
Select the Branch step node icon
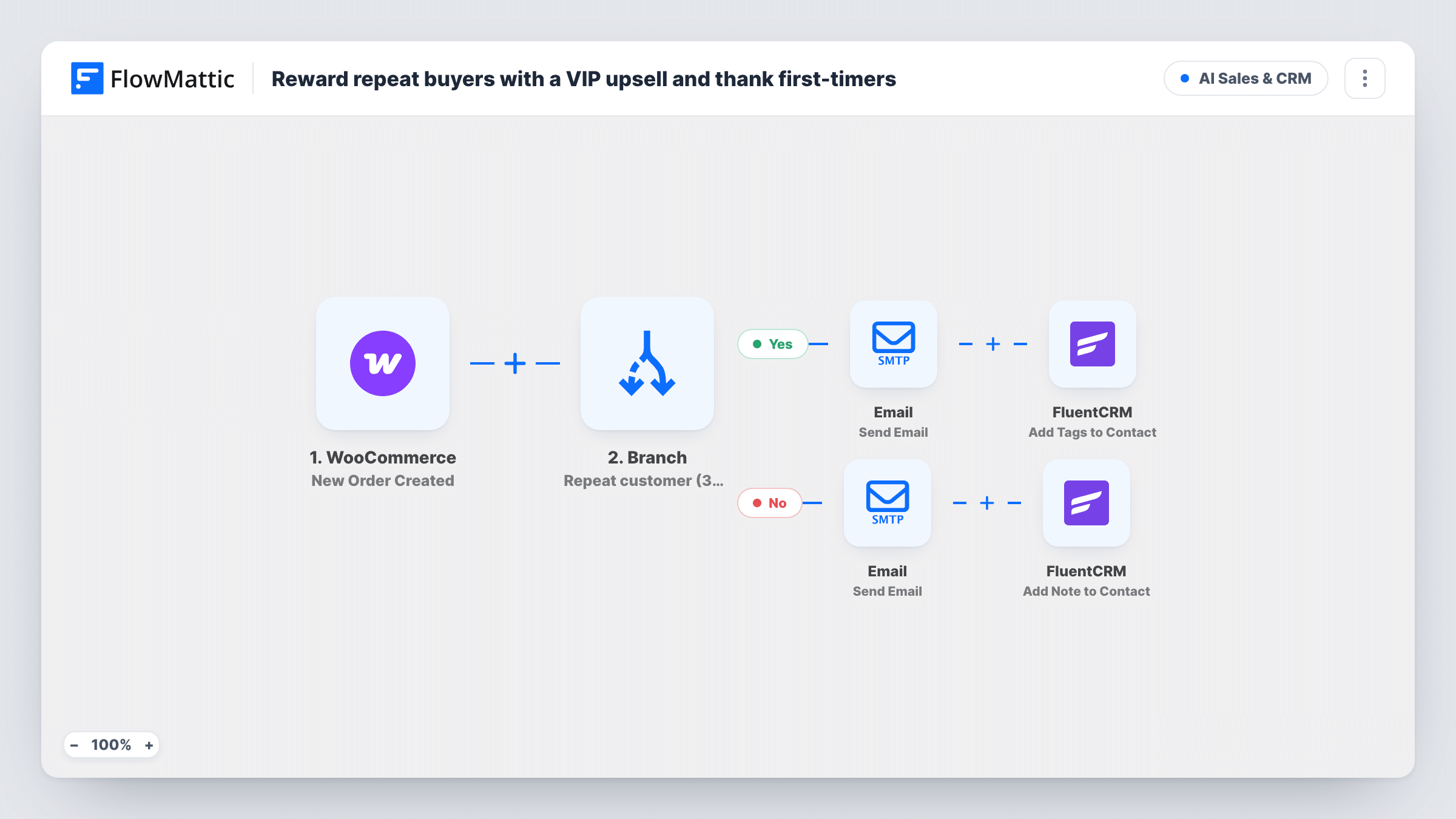(647, 363)
